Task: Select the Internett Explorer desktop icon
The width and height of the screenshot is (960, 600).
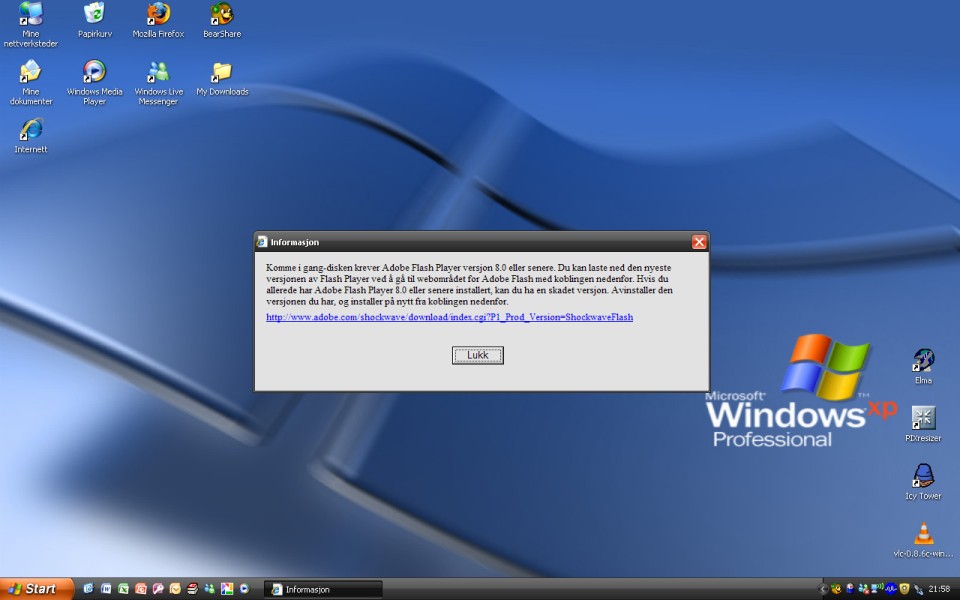Action: tap(31, 135)
